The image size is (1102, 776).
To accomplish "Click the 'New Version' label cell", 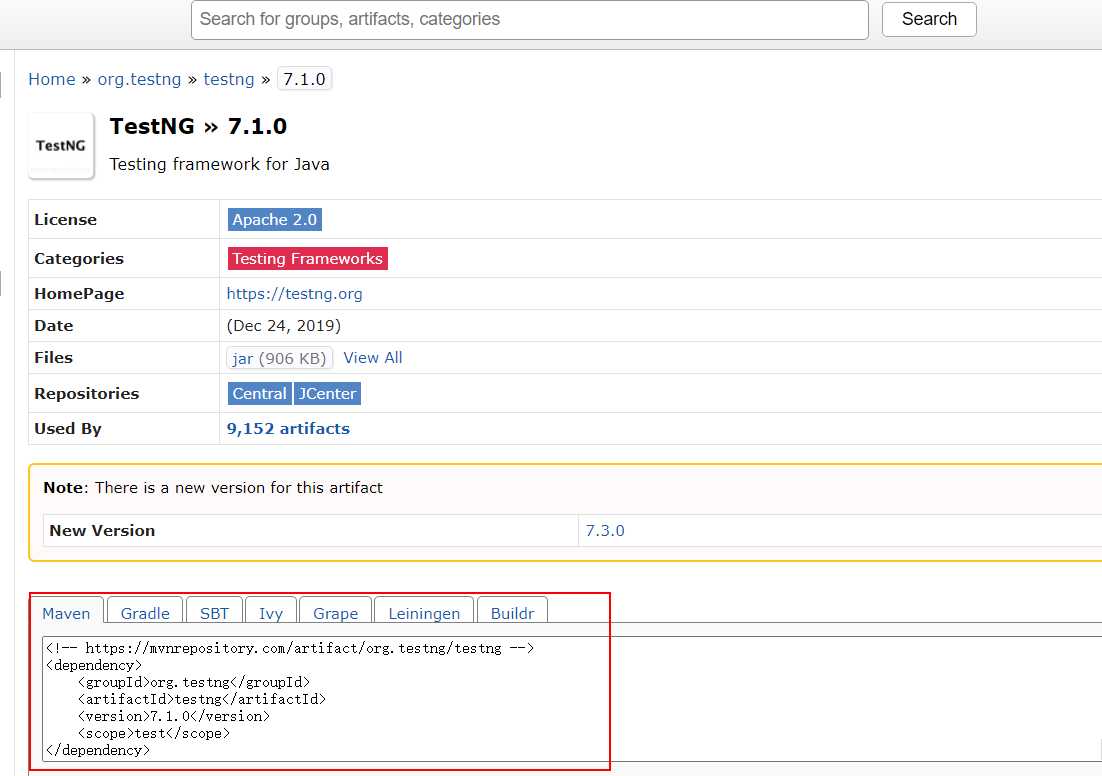I will click(310, 531).
